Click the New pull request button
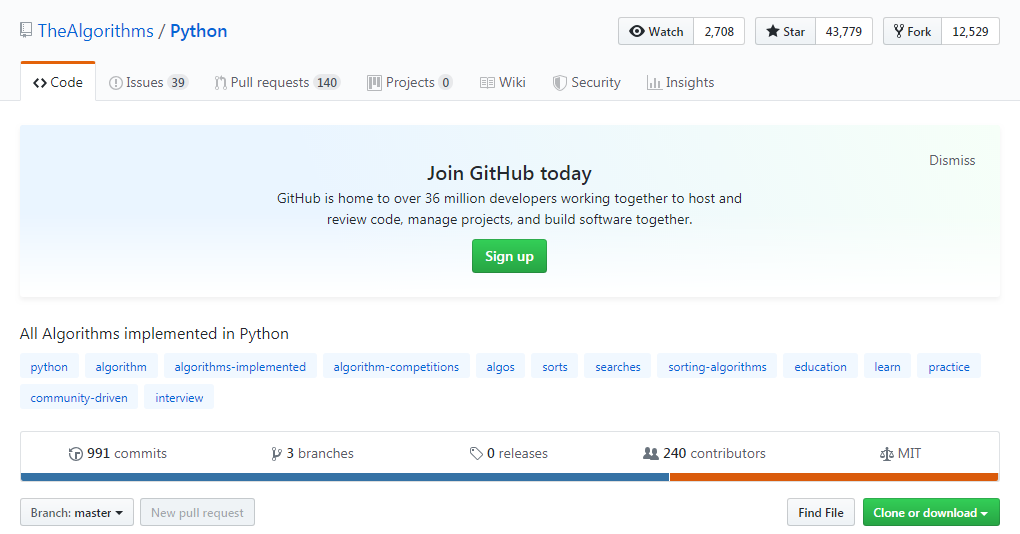 click(x=197, y=512)
